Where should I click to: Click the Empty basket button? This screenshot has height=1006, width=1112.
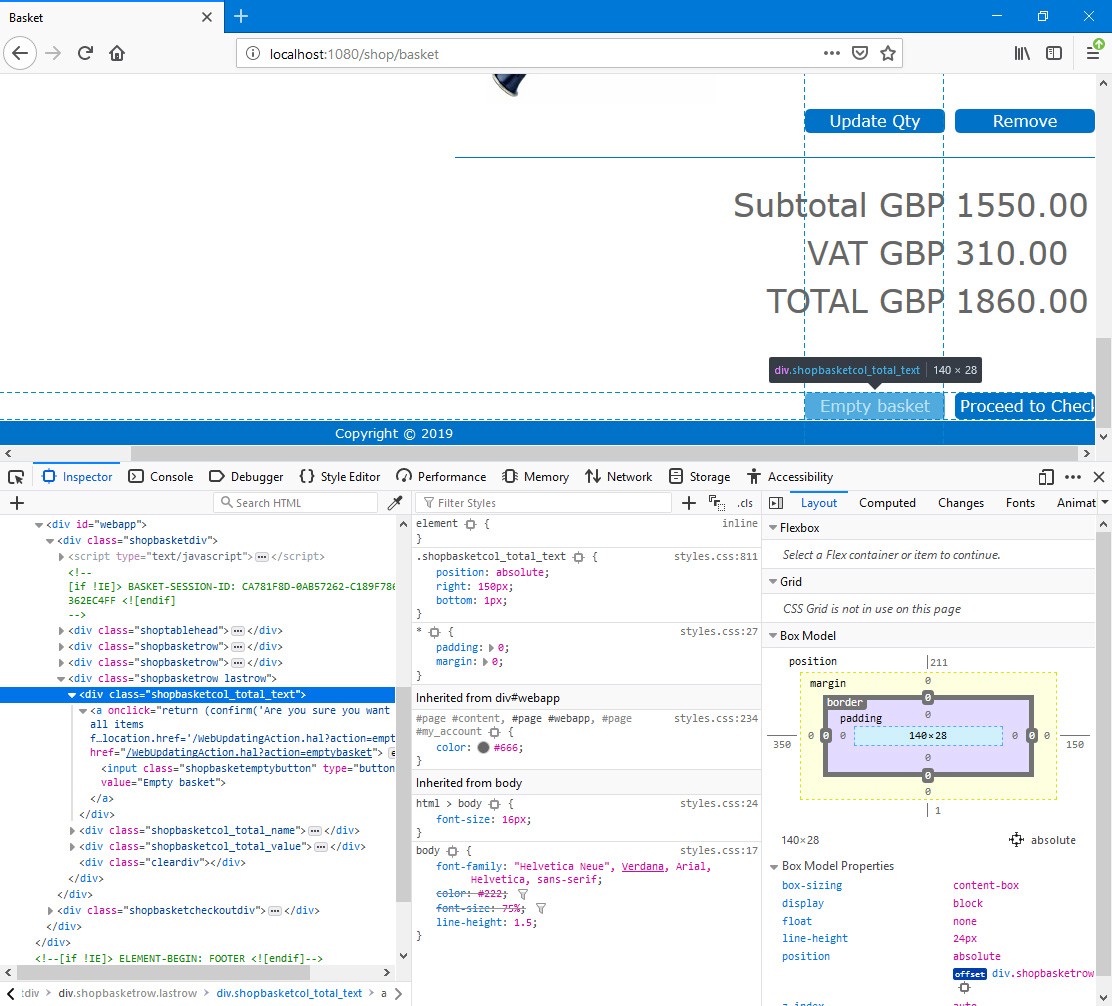pyautogui.click(x=874, y=406)
